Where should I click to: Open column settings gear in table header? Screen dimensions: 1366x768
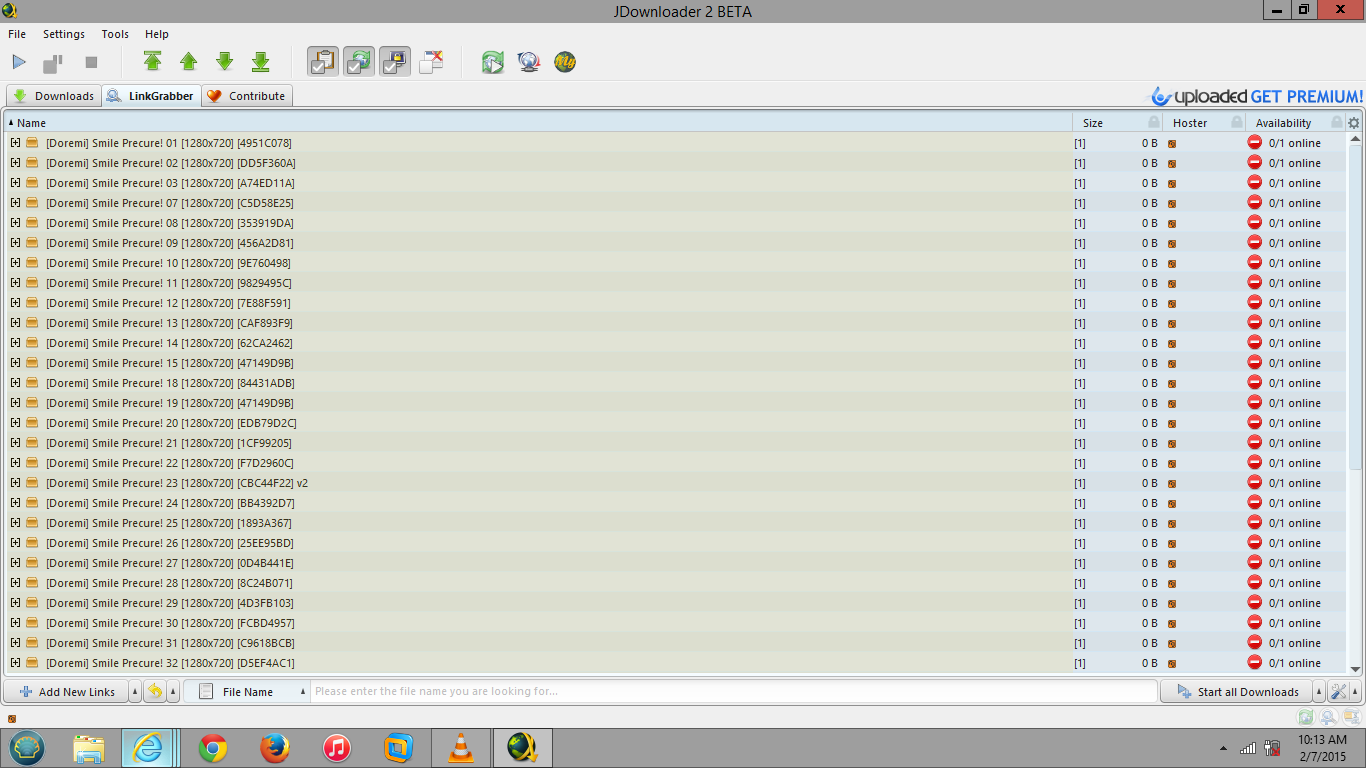1354,123
